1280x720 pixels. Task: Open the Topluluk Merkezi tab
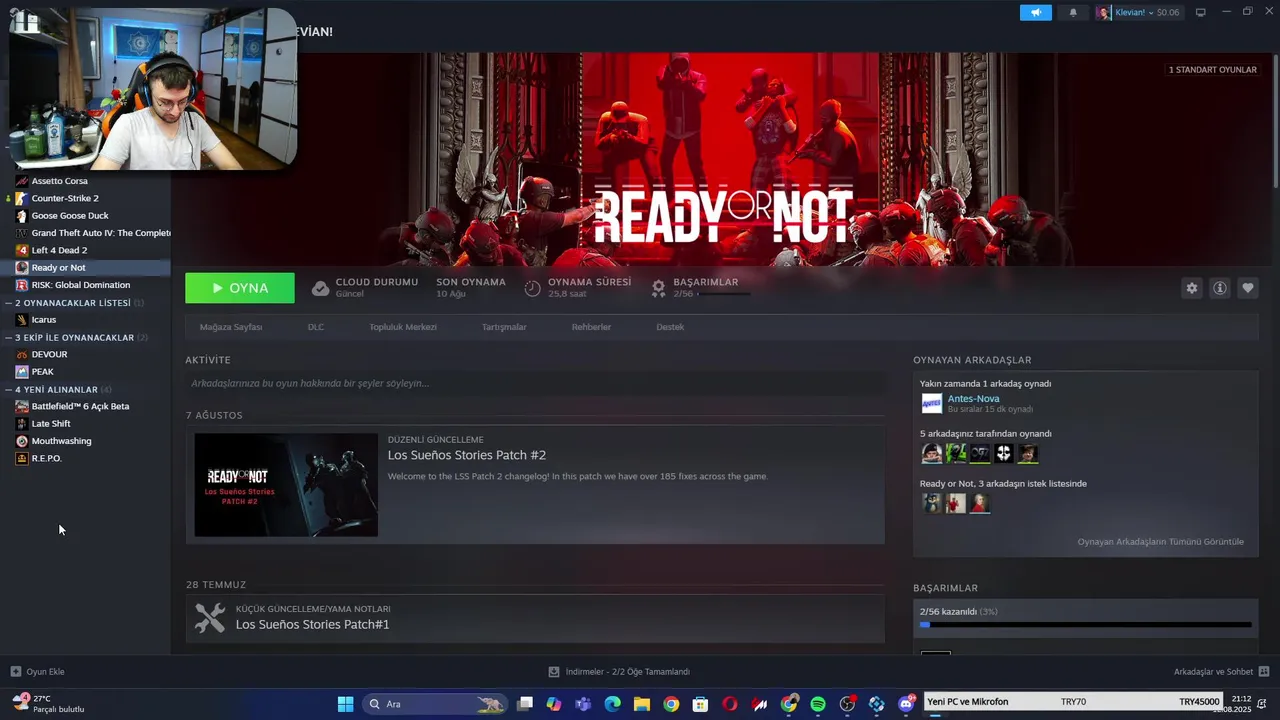(403, 327)
